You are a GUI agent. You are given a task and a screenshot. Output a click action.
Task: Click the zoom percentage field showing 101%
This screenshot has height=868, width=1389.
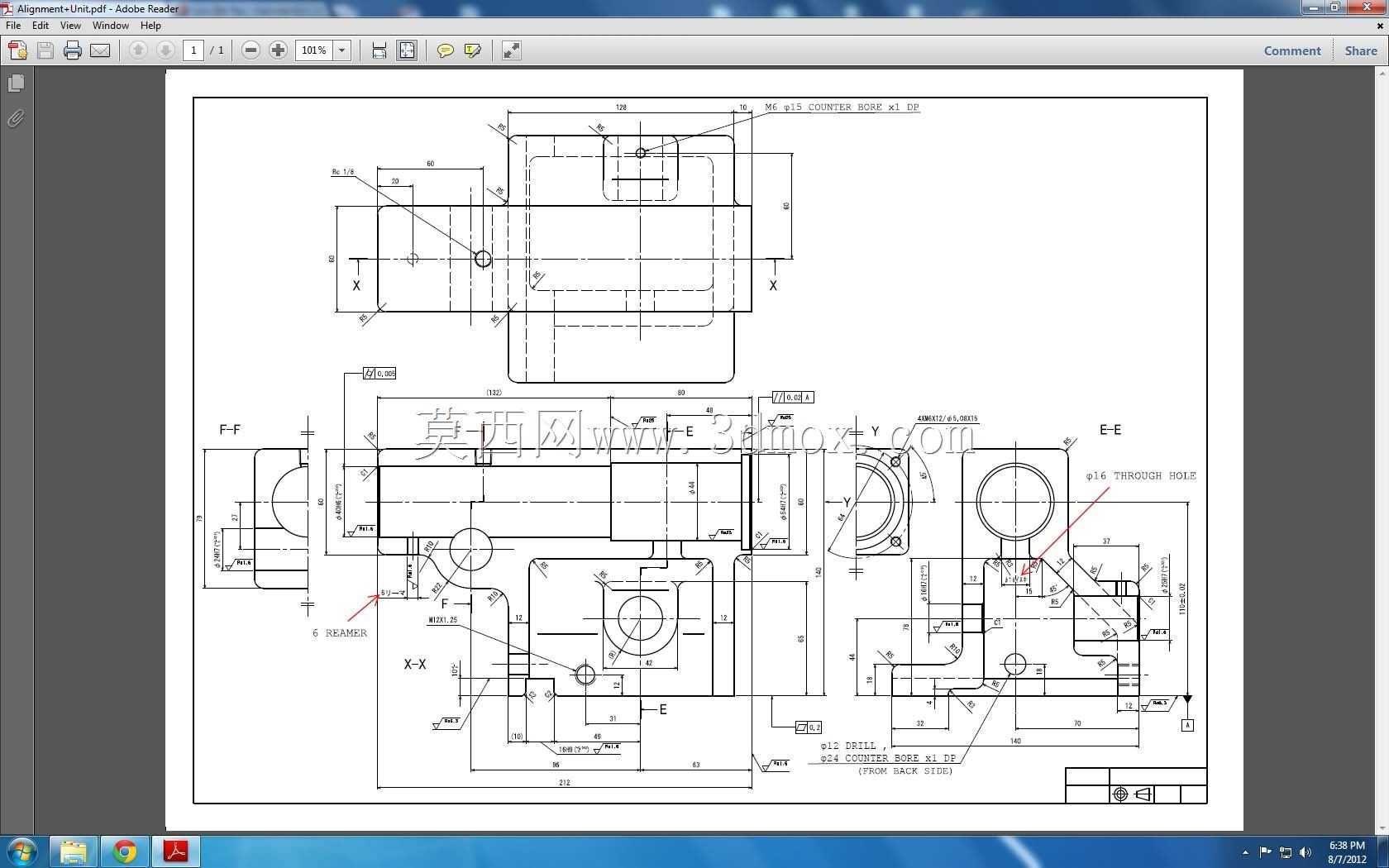(x=314, y=50)
